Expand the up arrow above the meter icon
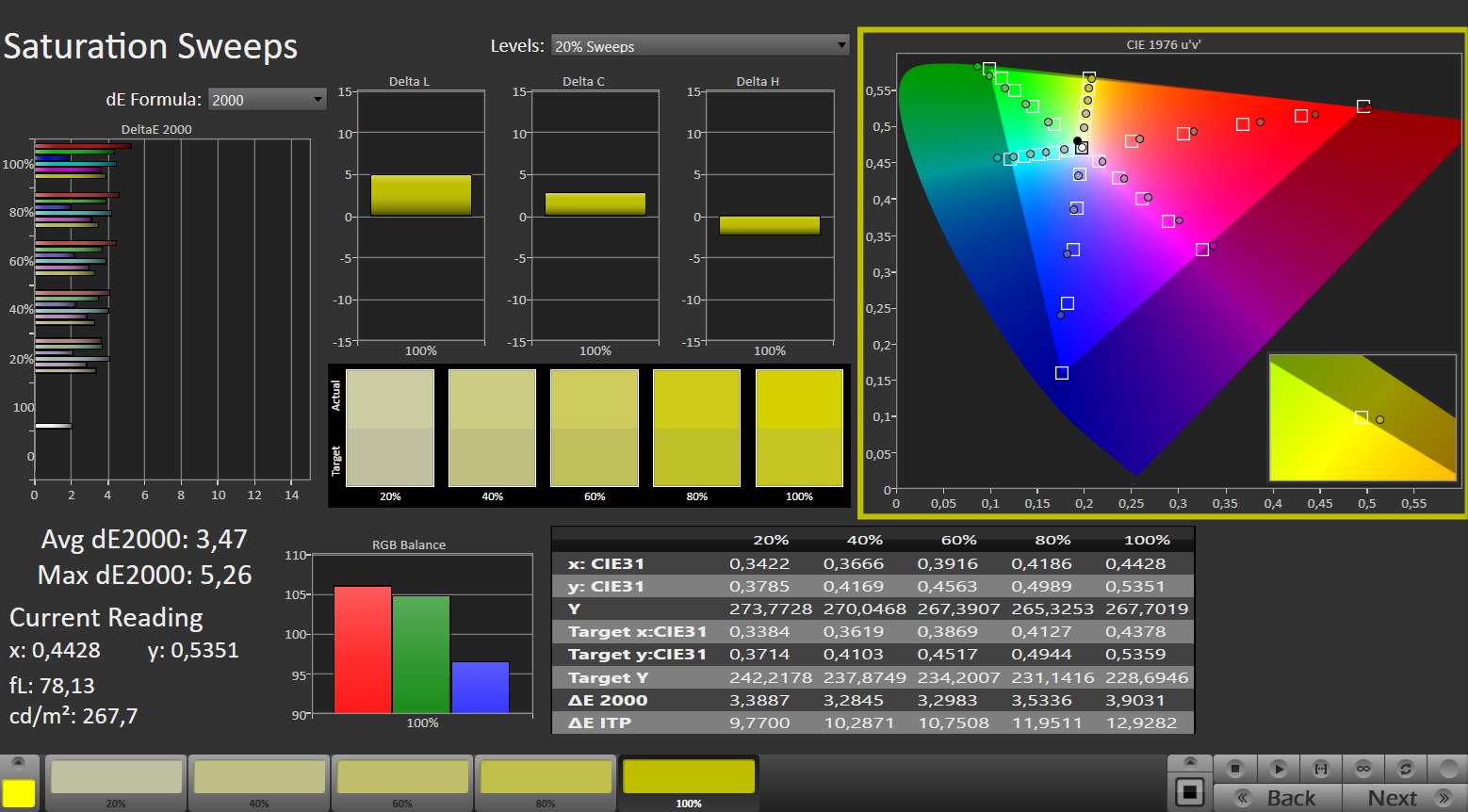This screenshot has width=1468, height=812. (x=1190, y=762)
